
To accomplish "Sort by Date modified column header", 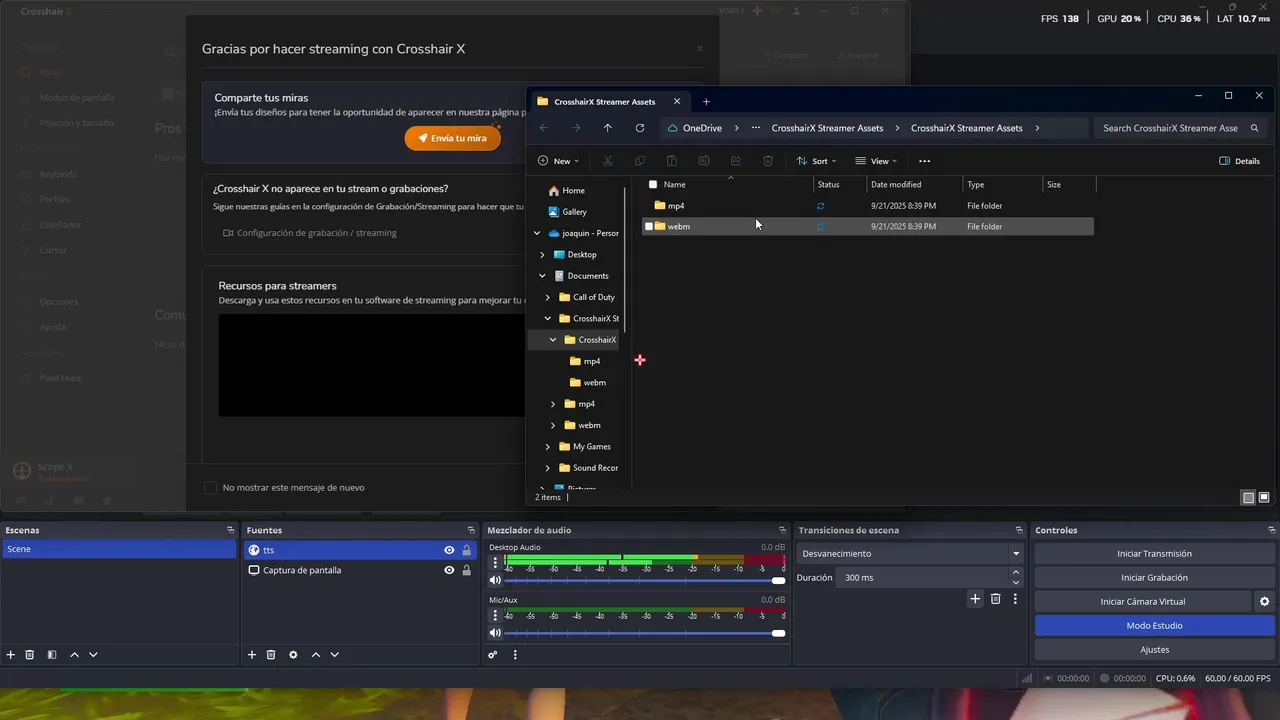I will click(914, 184).
